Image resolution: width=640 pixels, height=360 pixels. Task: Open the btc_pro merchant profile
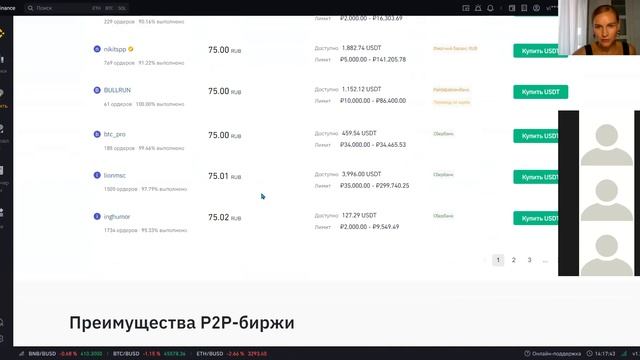pos(115,134)
